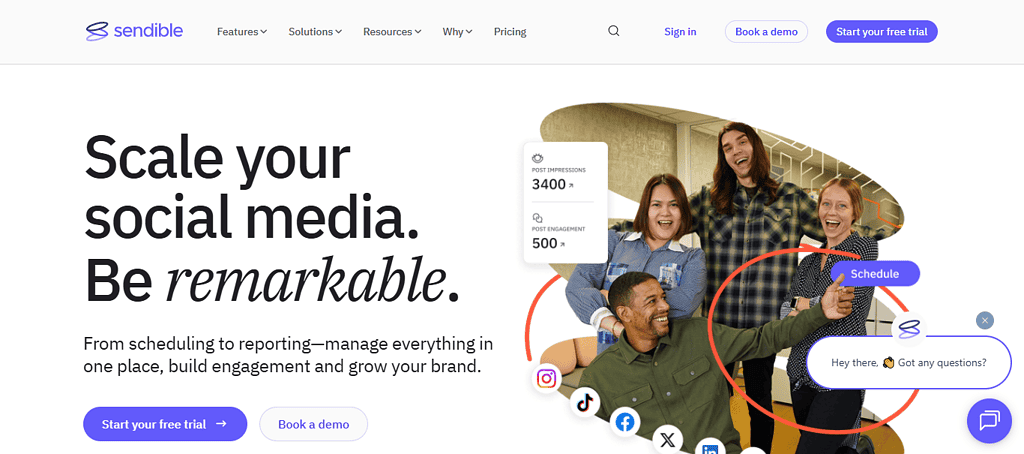The width and height of the screenshot is (1024, 454).
Task: Open the live chat launcher icon
Action: (x=989, y=420)
